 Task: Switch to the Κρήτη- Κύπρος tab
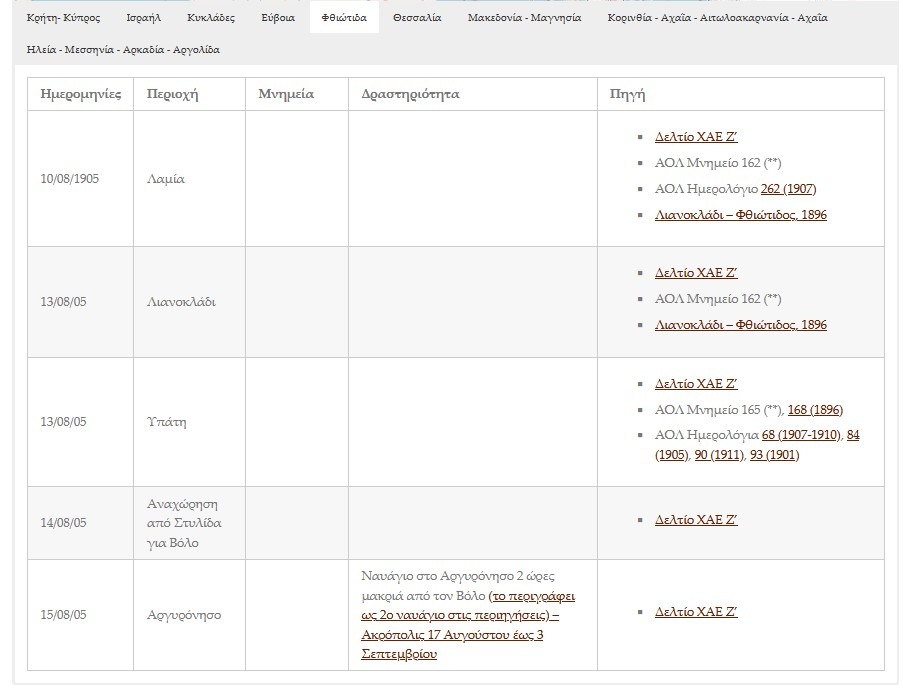64,18
